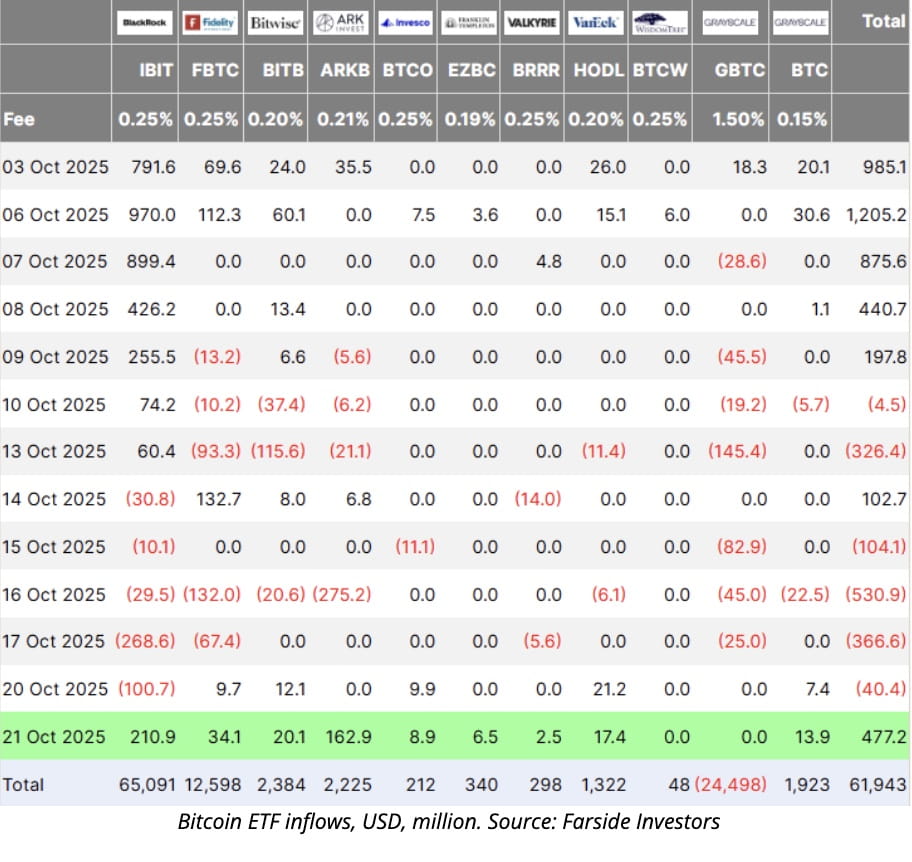Click the 03 Oct 2025 date cell

(x=54, y=167)
